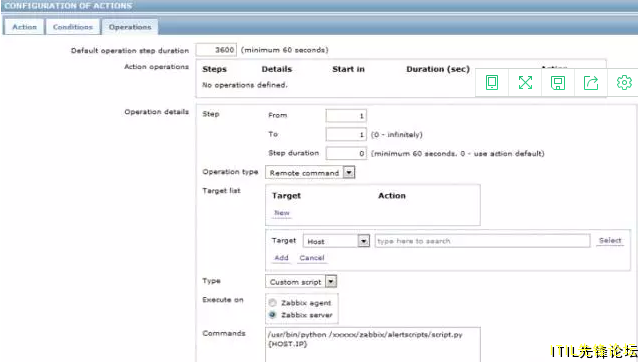638x362 pixels.
Task: Click the Details column header
Action: 277,69
